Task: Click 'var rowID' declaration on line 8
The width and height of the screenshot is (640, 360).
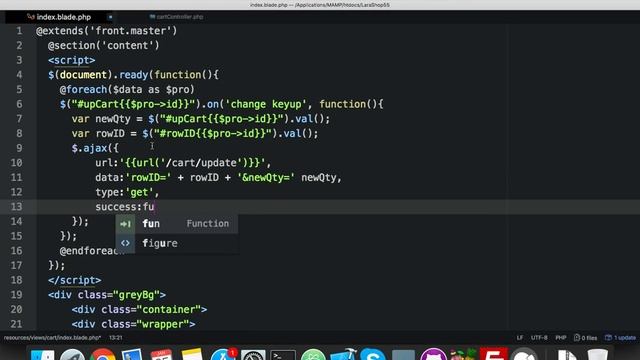Action: click(98, 133)
